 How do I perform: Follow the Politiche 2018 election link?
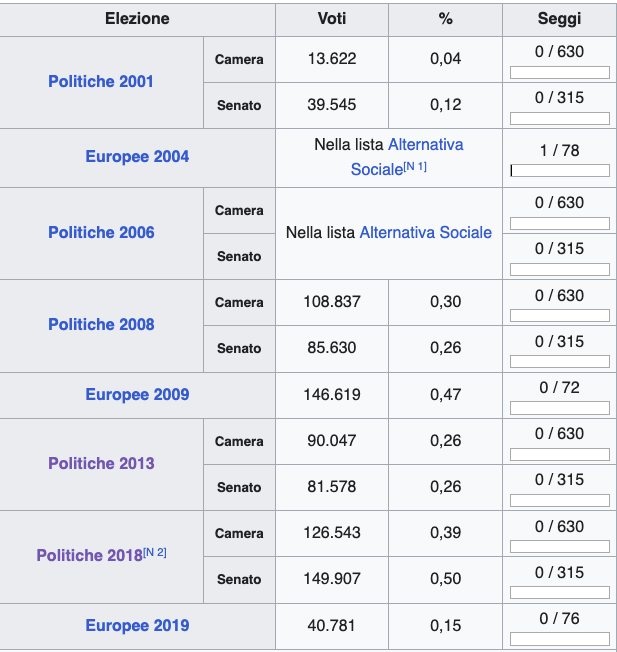[89, 556]
